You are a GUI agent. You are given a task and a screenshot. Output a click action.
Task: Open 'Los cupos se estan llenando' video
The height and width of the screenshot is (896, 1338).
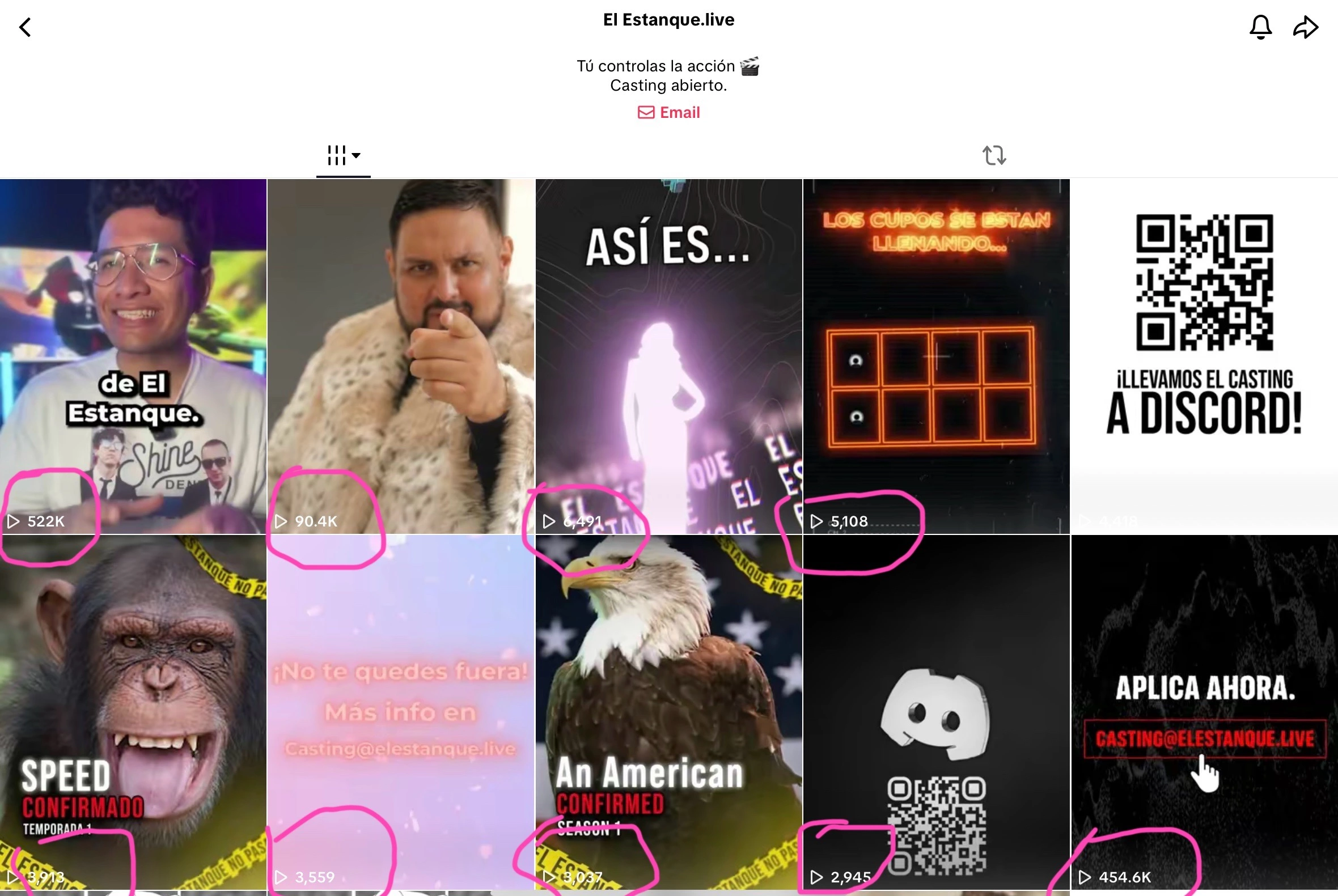pyautogui.click(x=936, y=356)
